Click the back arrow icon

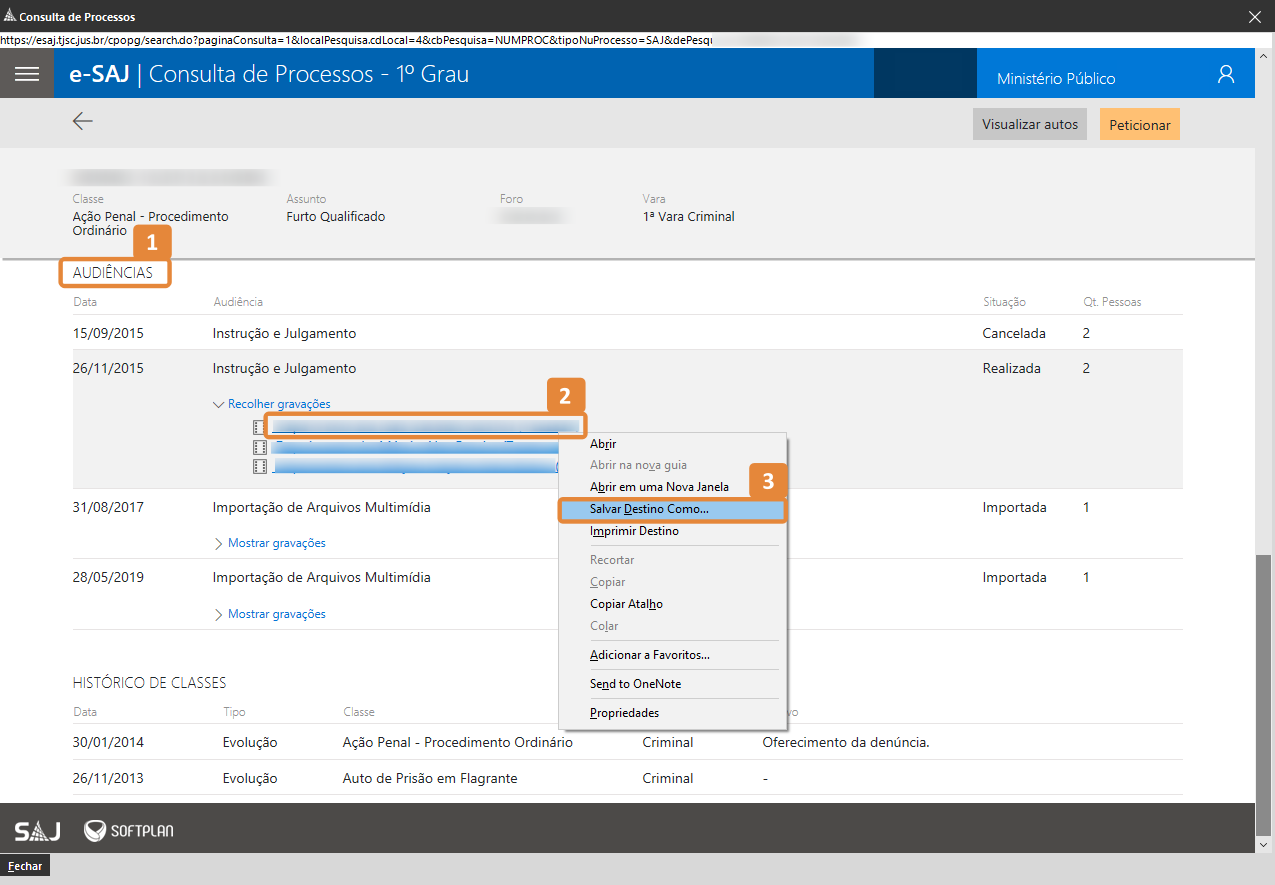[x=83, y=121]
